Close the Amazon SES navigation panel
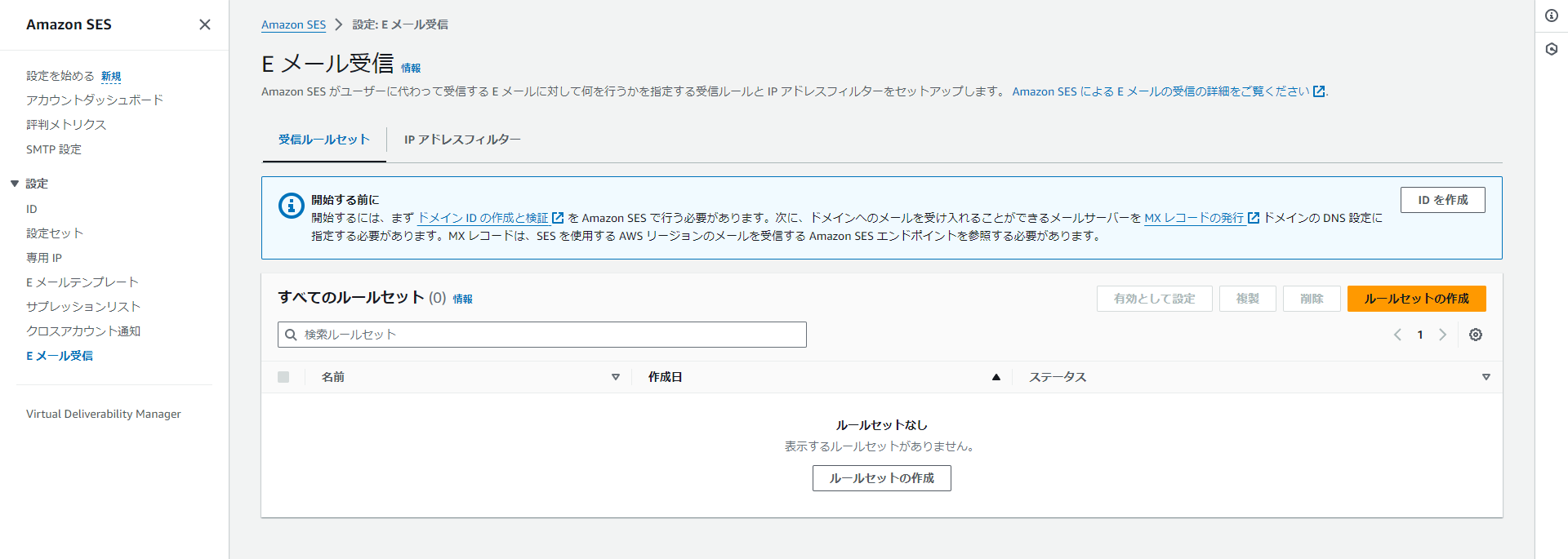Screen dimensions: 1568x559 tap(205, 24)
